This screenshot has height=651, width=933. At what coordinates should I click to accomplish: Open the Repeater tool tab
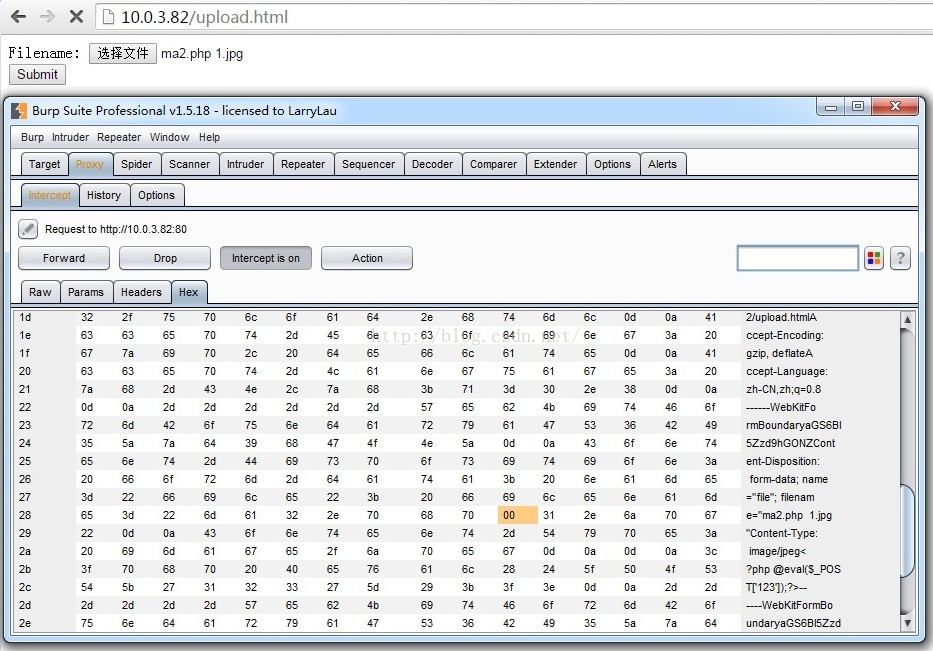click(x=303, y=164)
